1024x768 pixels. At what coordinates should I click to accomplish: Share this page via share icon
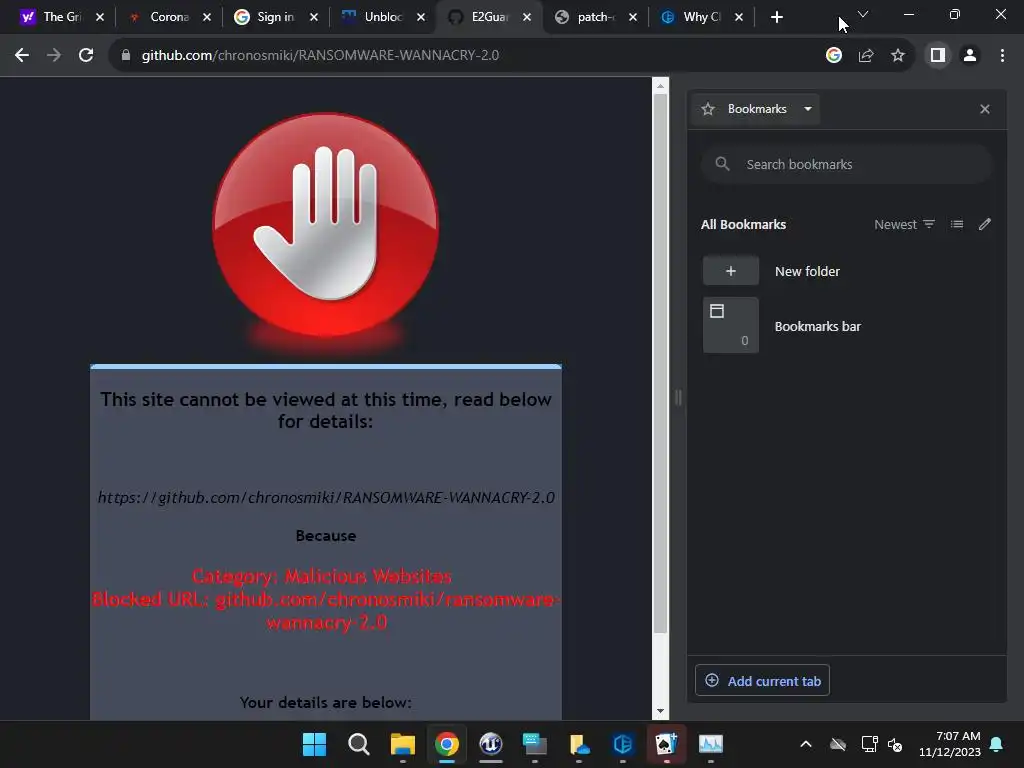pos(866,56)
